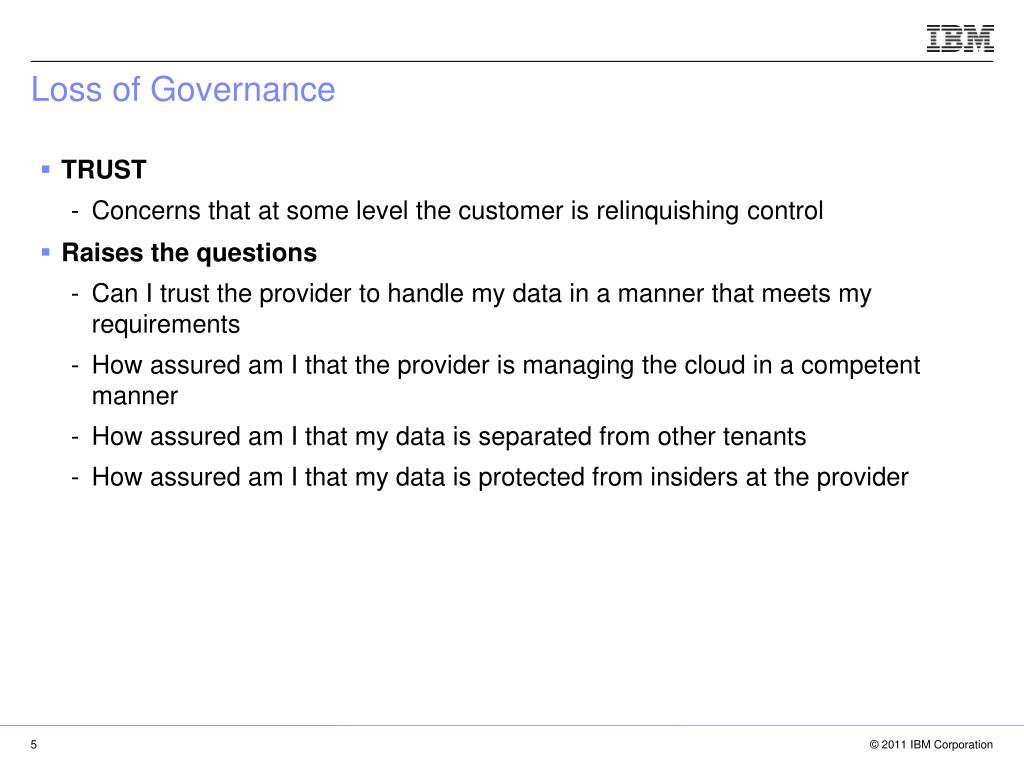Click the blue bullet beside TRUST
The height and width of the screenshot is (768, 1024).
click(46, 170)
